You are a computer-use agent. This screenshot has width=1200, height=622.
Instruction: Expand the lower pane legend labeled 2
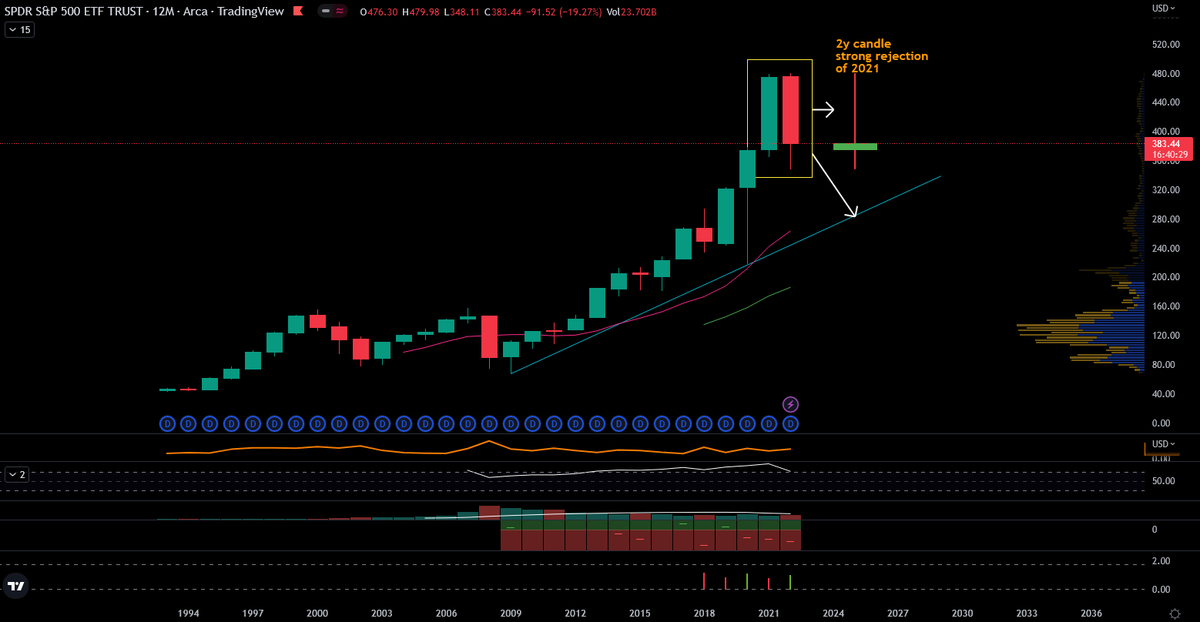click(17, 474)
